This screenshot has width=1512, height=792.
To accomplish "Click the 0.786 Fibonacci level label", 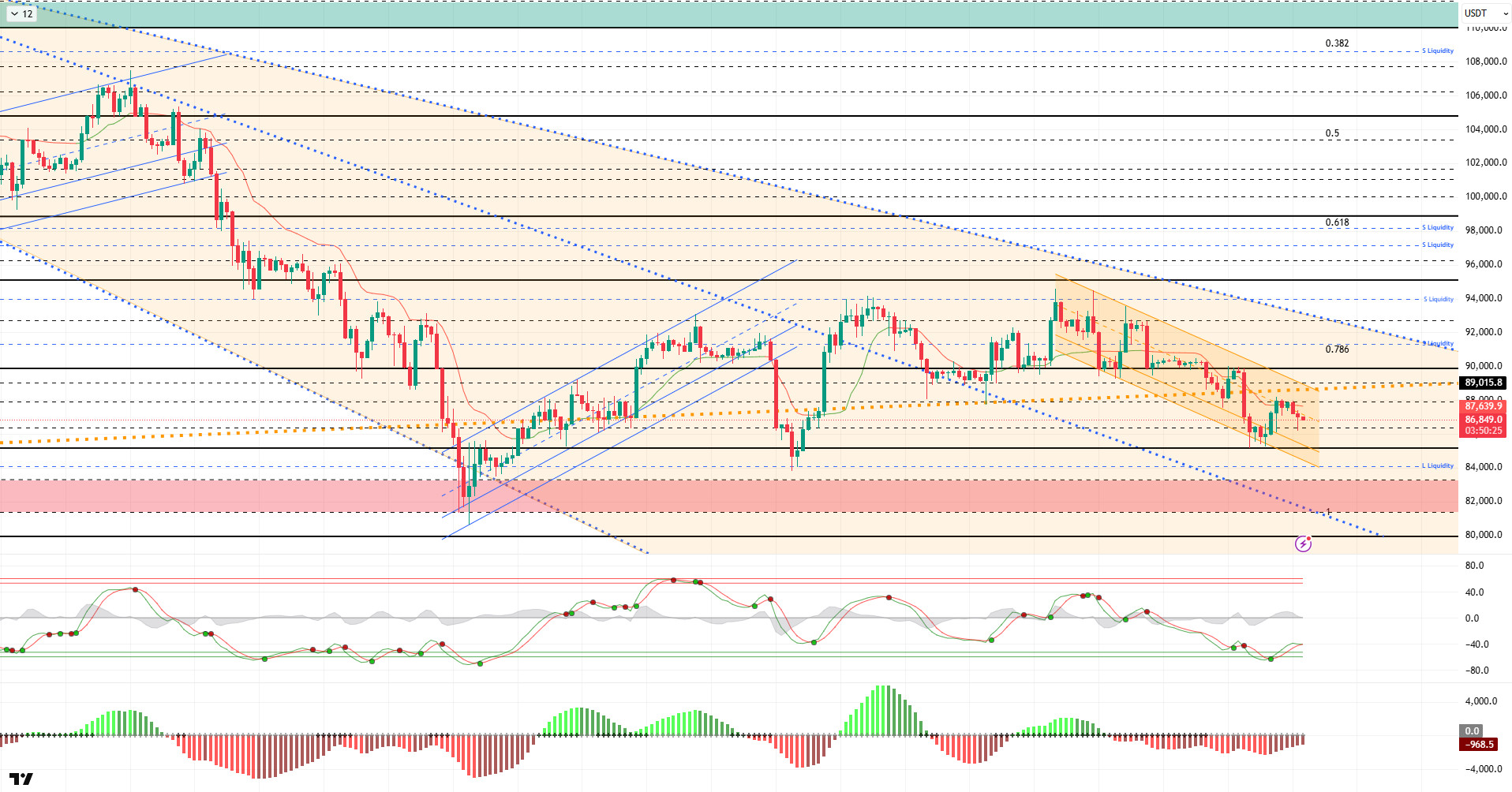I will pos(1337,349).
